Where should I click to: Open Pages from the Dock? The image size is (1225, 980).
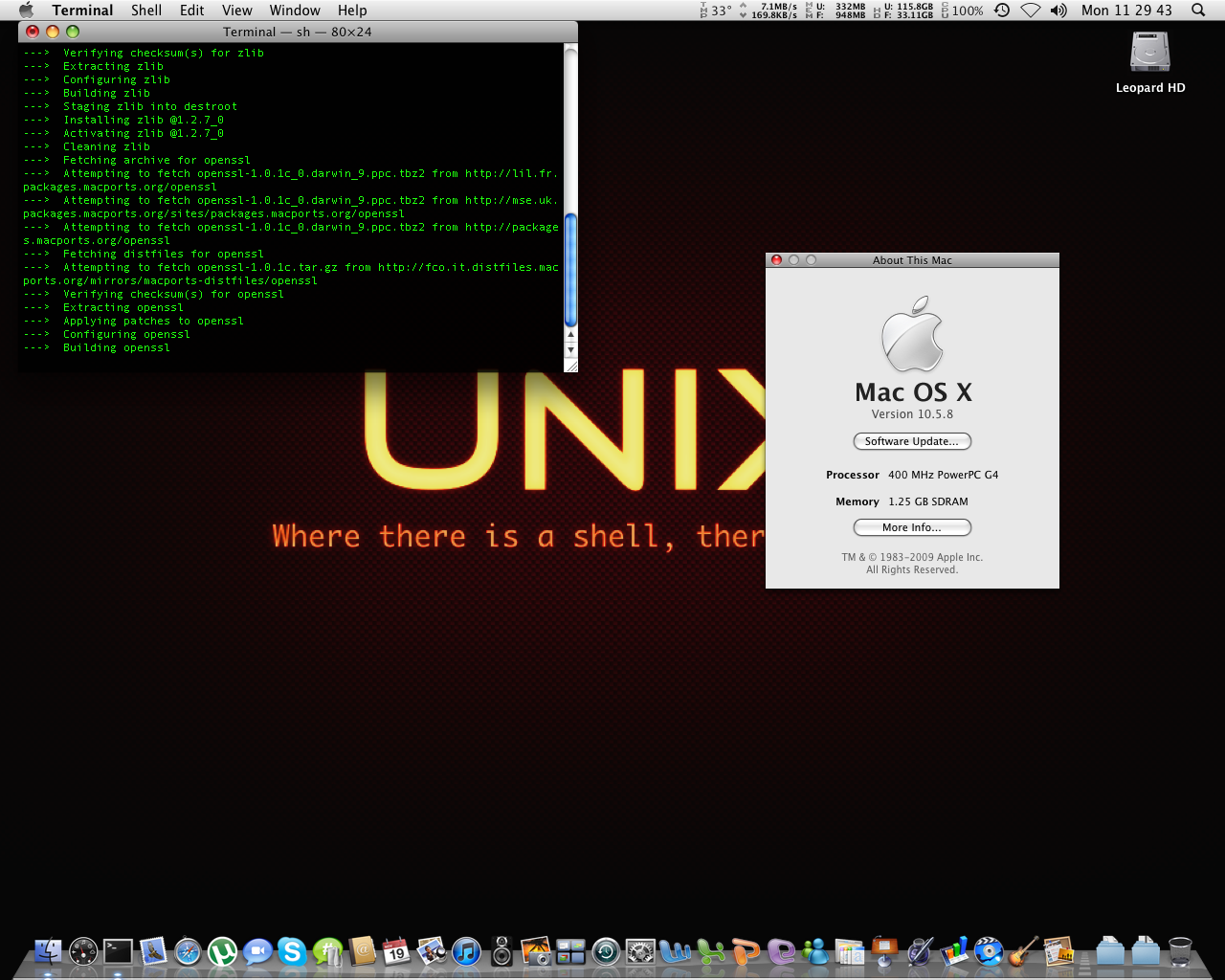pos(850,951)
